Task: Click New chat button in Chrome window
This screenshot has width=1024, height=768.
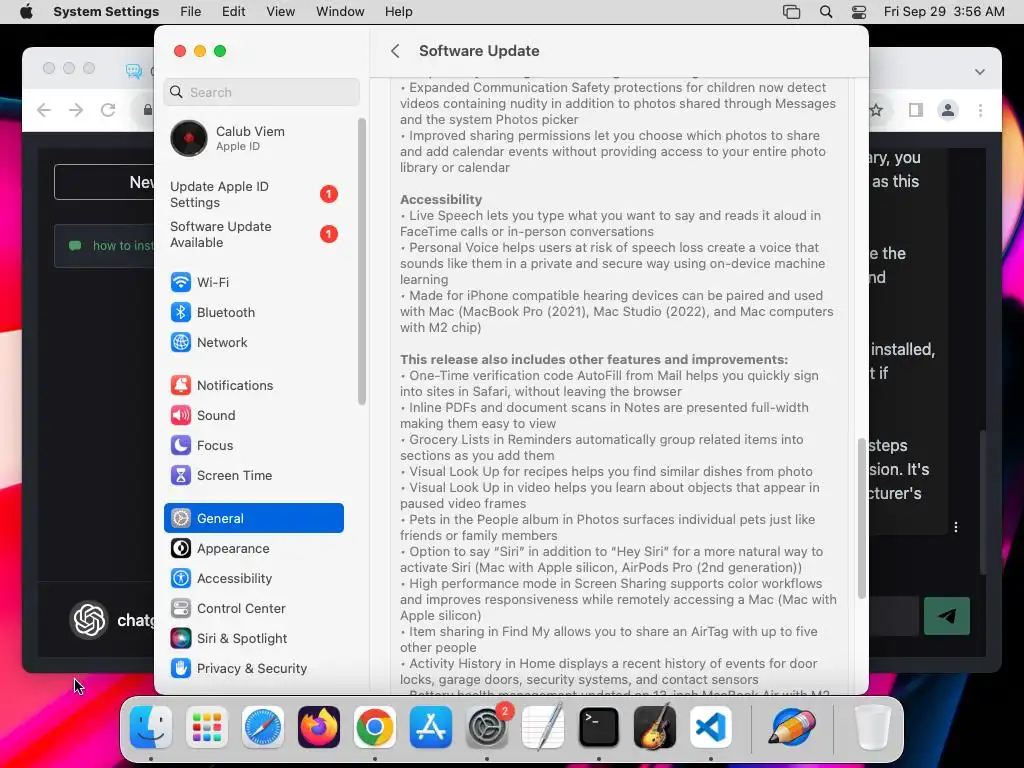Action: coord(104,182)
